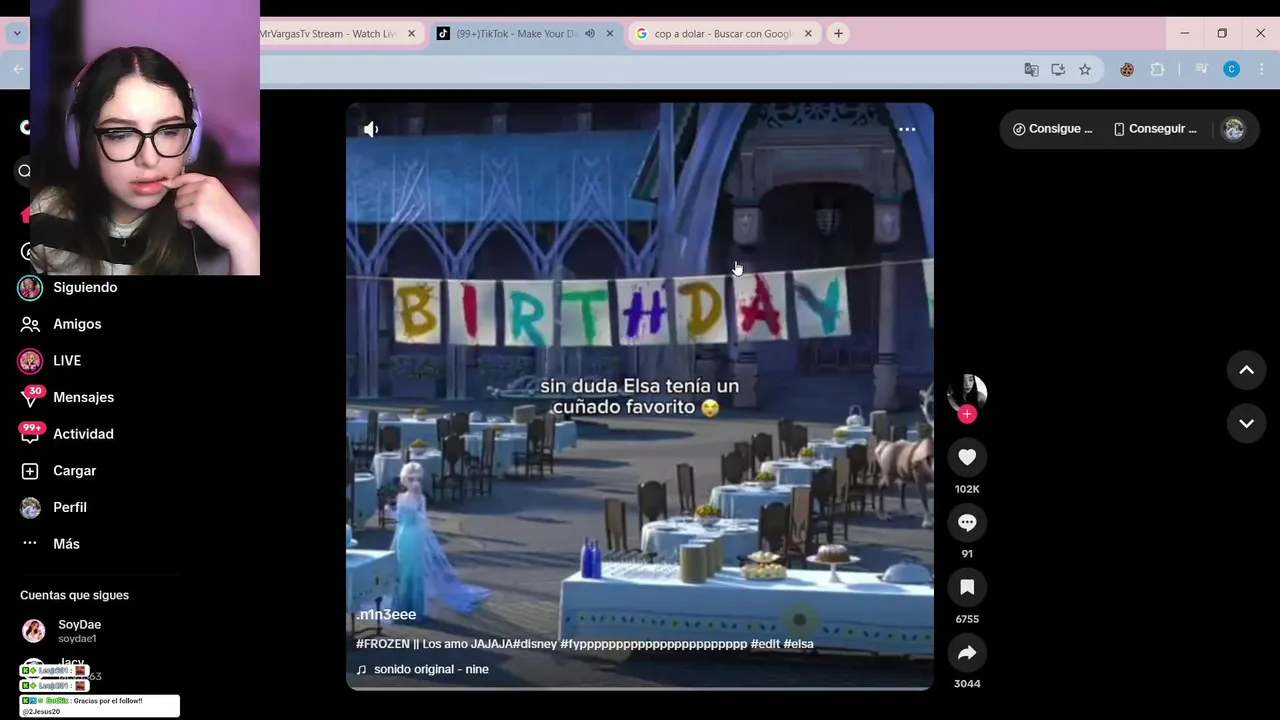Click the Consigue coins button
The height and width of the screenshot is (720, 1280).
point(1052,129)
